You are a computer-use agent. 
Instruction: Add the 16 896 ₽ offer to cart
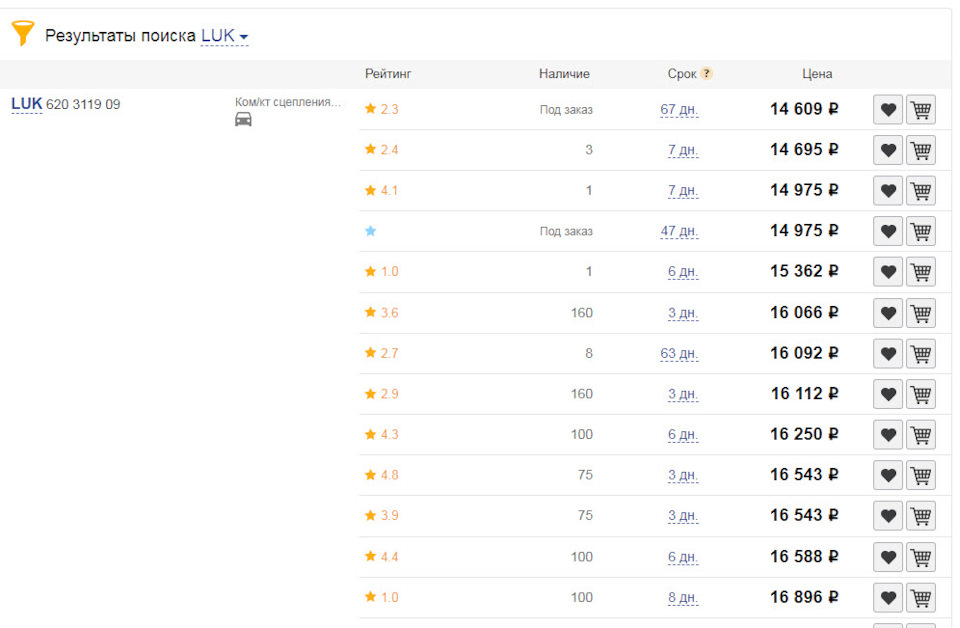(921, 597)
